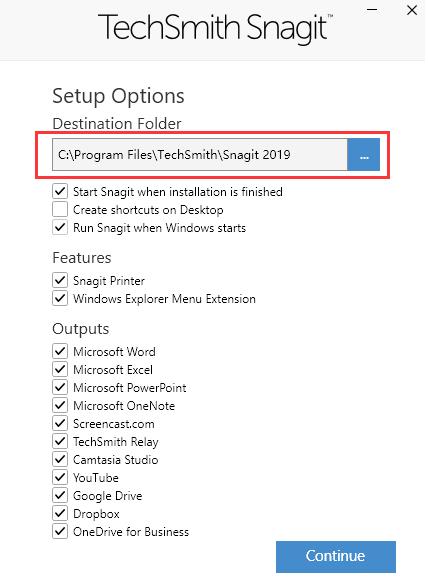Deselect Microsoft PowerPoint output
Viewport: 428px width, 582px height.
coord(60,387)
